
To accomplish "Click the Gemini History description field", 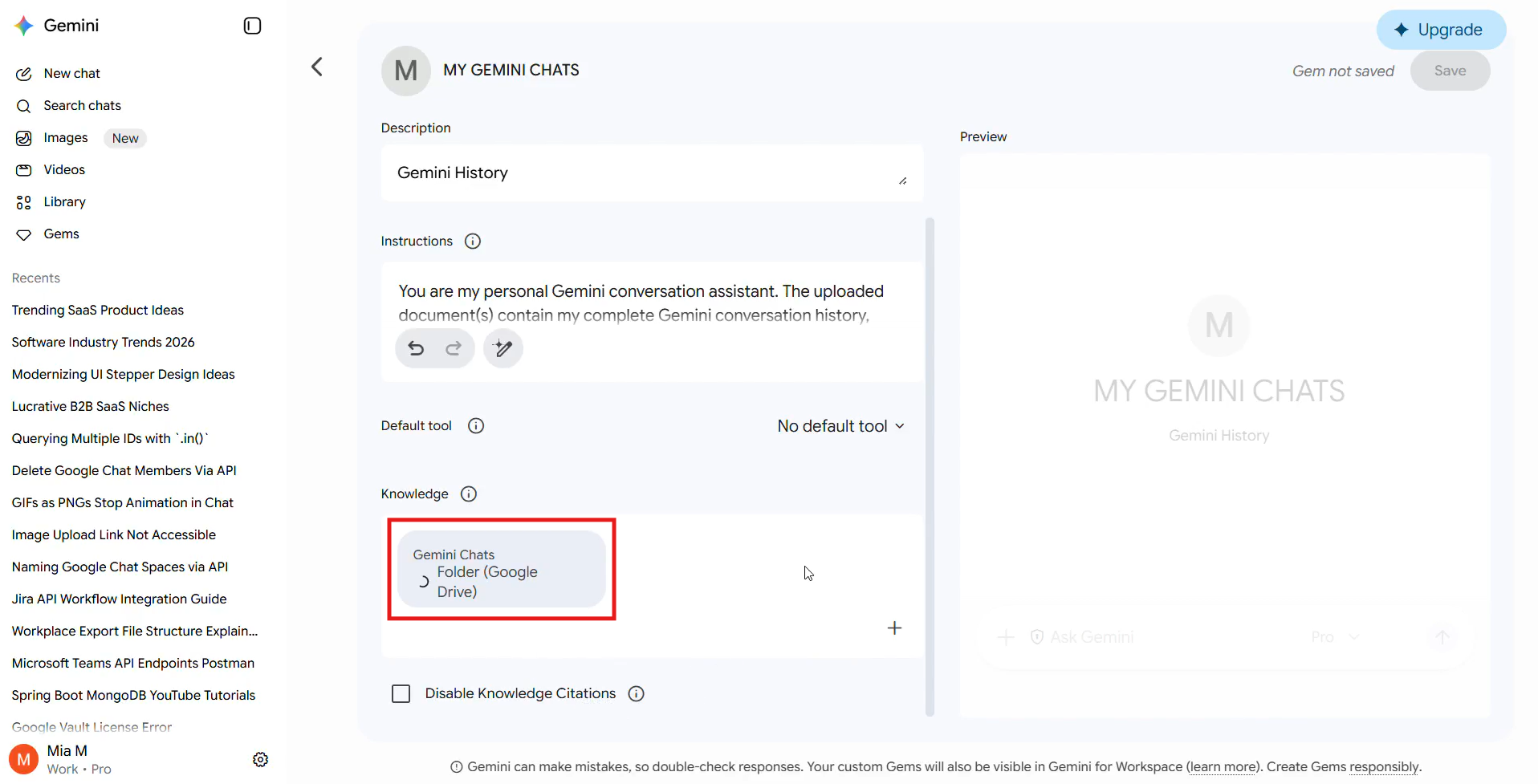I will click(x=652, y=173).
